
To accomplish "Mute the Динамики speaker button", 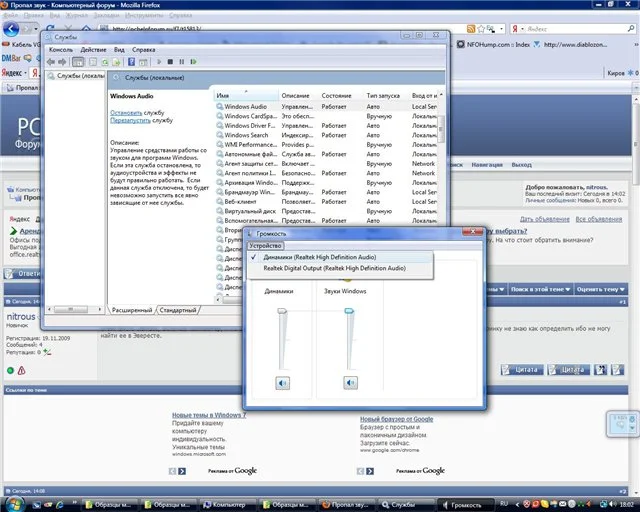I will (282, 383).
